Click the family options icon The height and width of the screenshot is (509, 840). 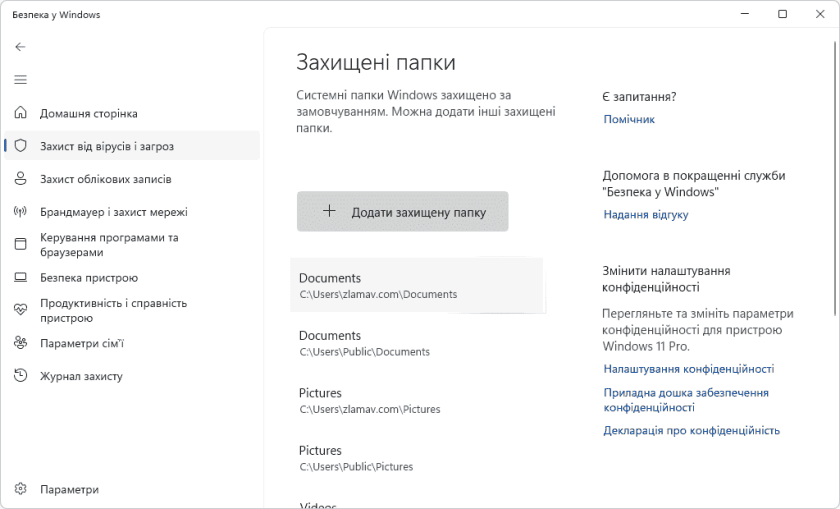point(20,343)
